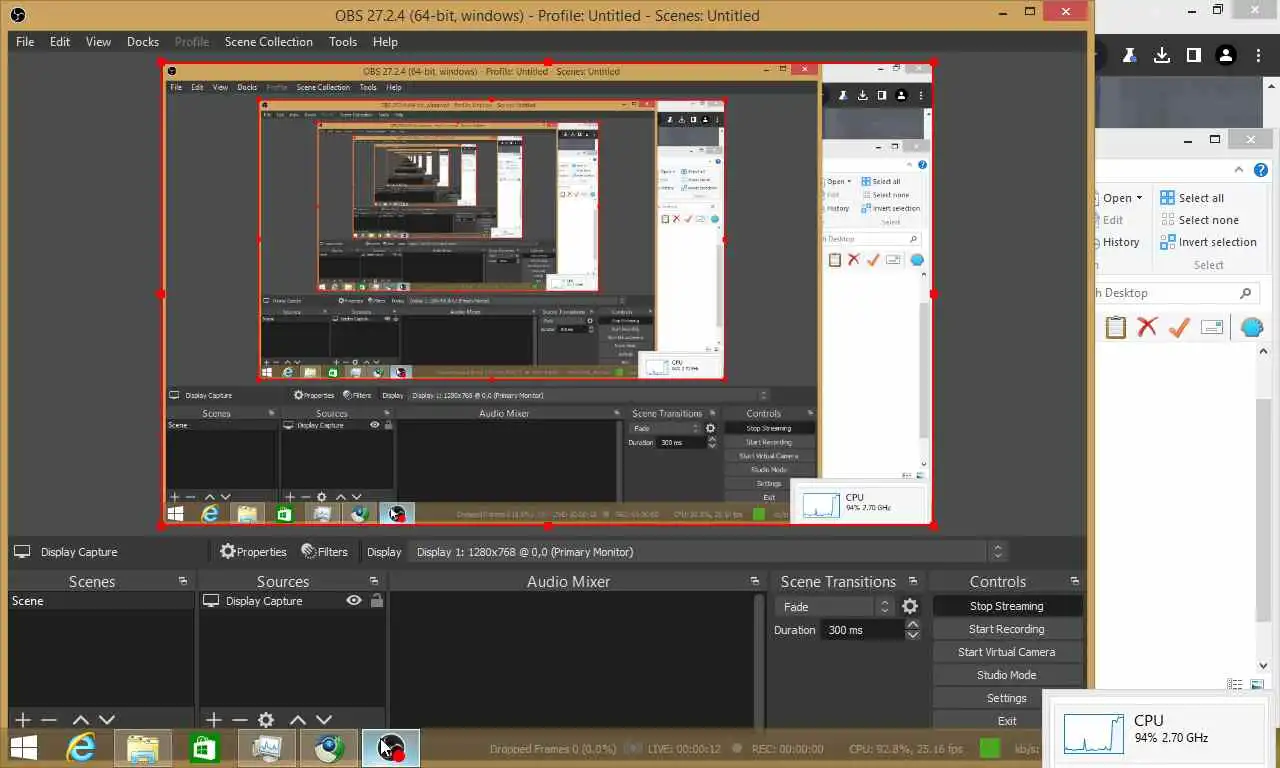
Task: Open the Tools menu in OBS
Action: (343, 42)
